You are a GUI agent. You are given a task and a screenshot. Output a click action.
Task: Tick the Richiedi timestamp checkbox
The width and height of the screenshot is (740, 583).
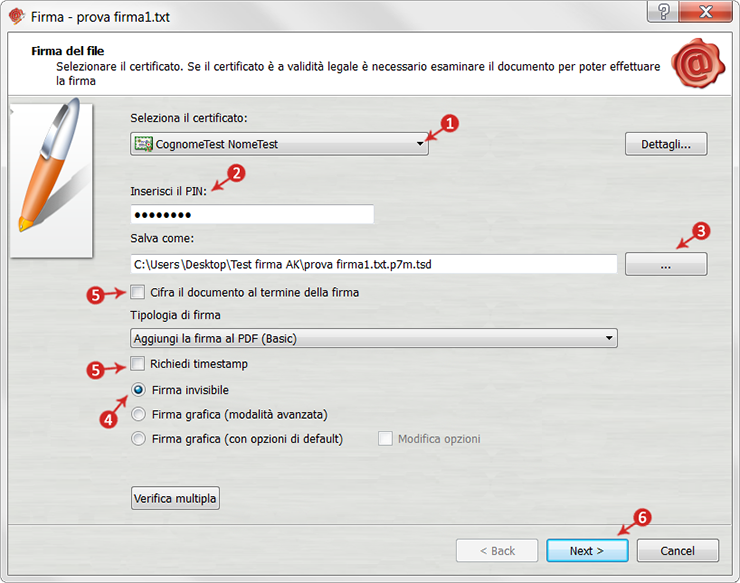[137, 363]
